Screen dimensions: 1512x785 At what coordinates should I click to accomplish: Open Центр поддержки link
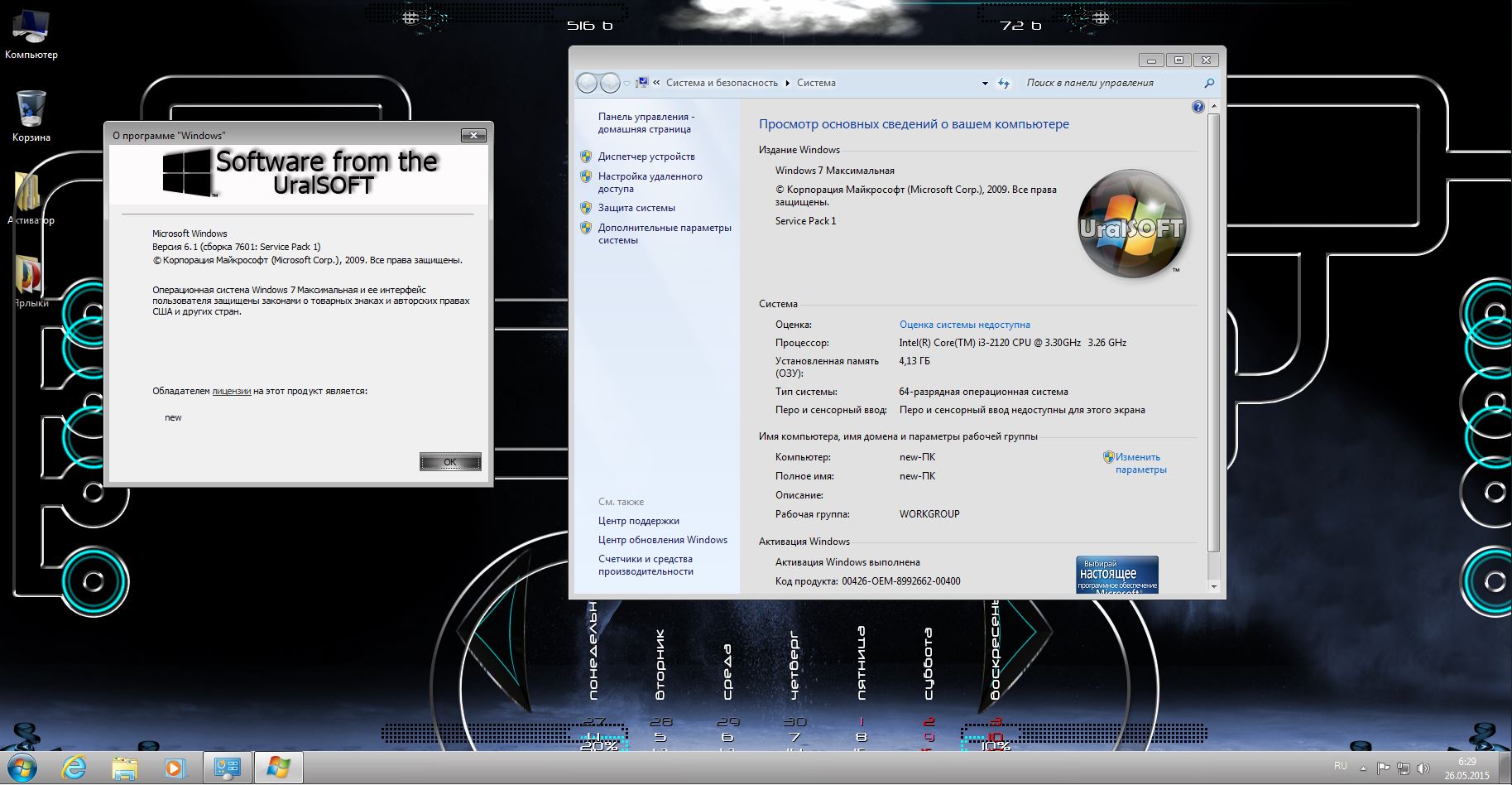click(638, 521)
